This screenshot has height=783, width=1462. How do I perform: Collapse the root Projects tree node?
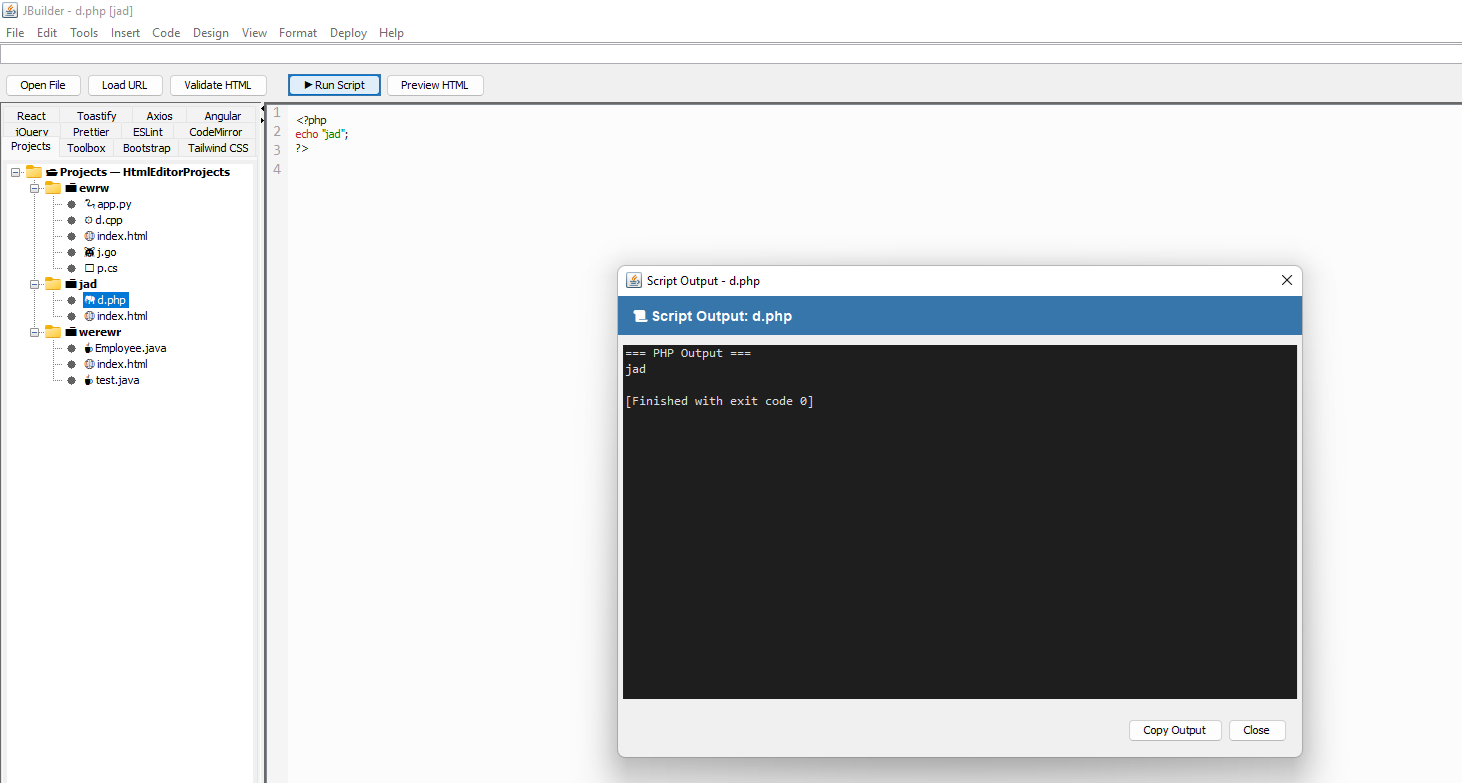pos(16,172)
